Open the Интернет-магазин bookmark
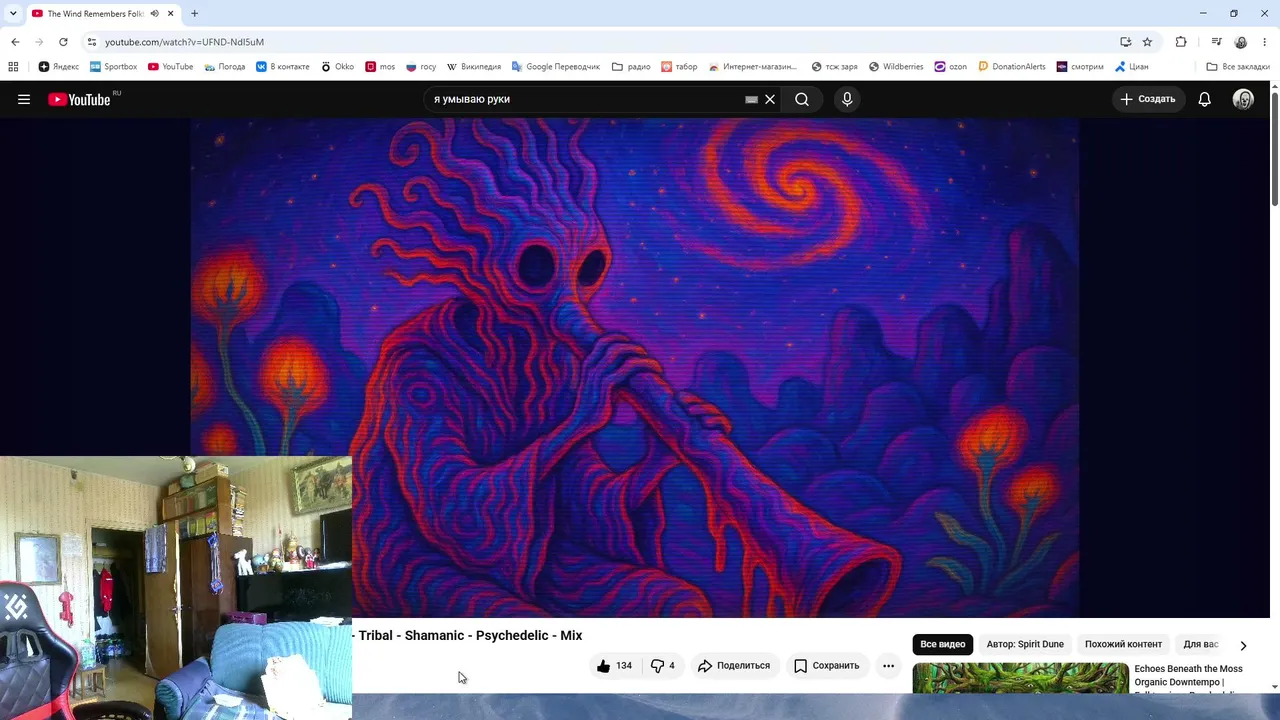 click(753, 67)
